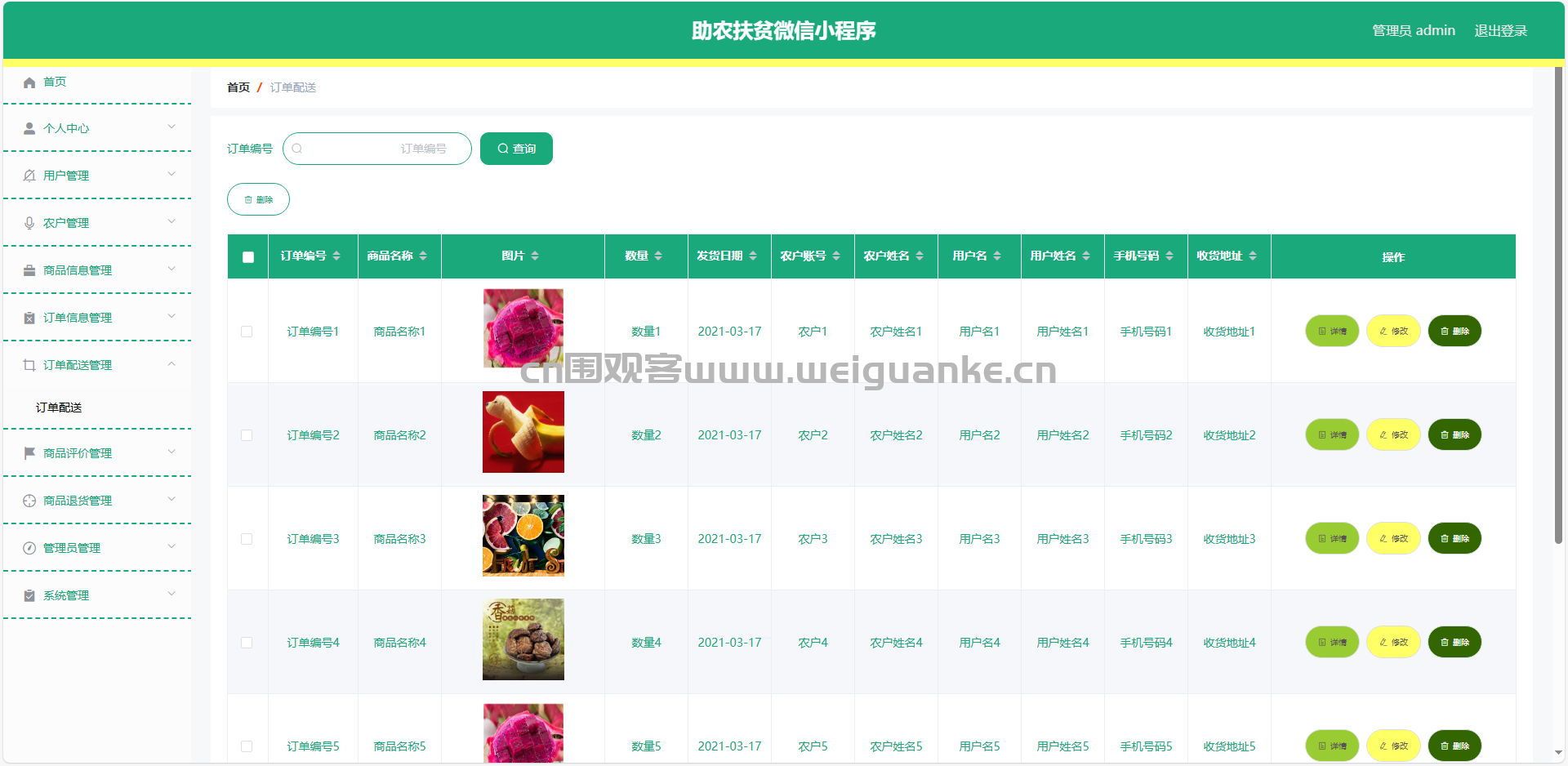Click the microphone icon beside 农户管理
This screenshot has height=766, width=1568.
[x=29, y=223]
